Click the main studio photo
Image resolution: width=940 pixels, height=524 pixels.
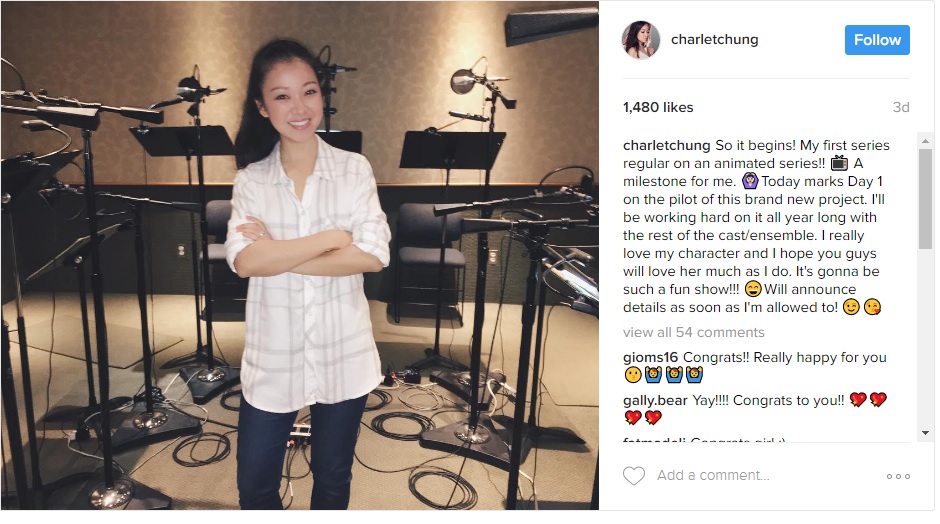300,255
